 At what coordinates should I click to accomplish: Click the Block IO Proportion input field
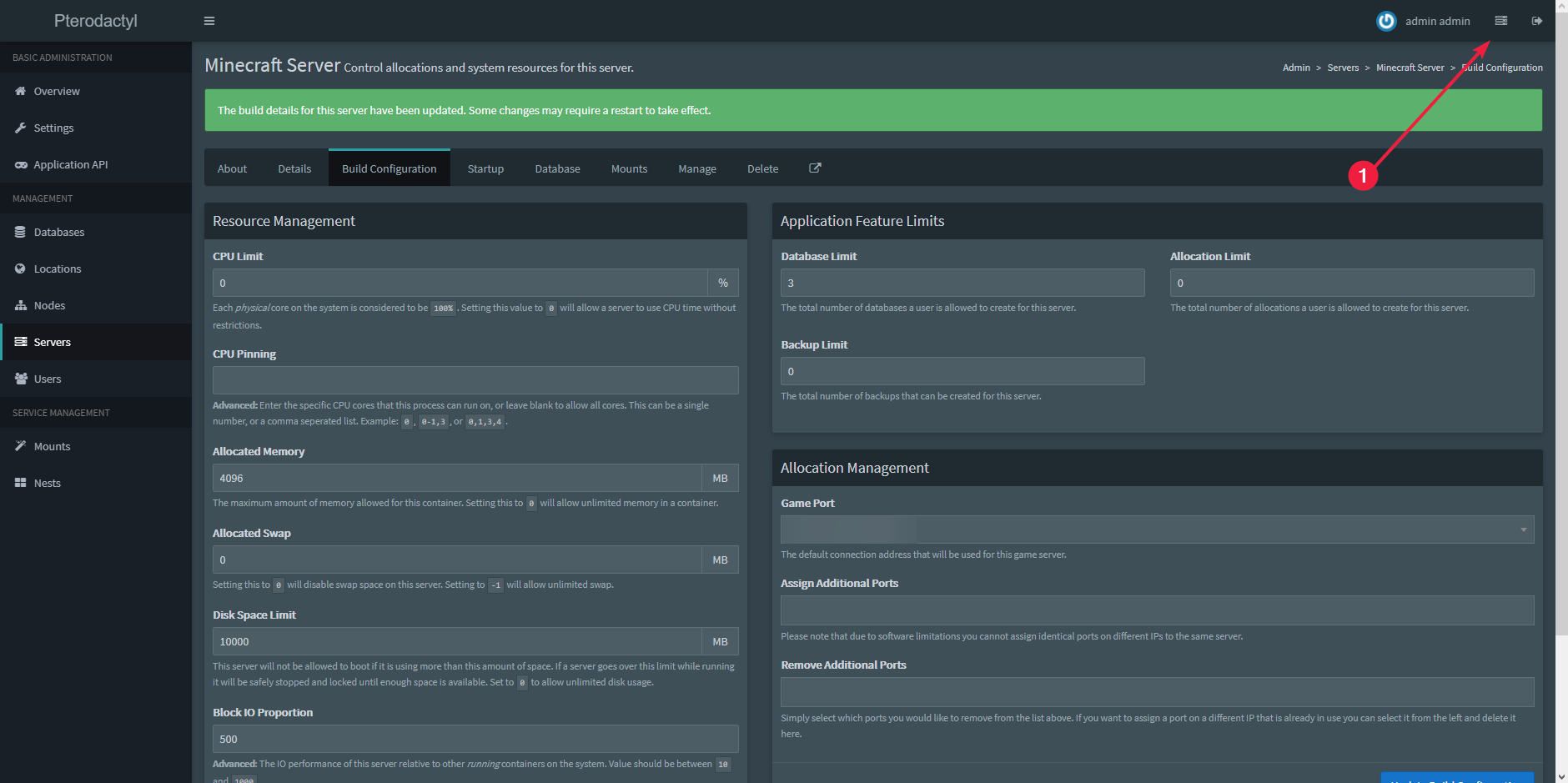coord(475,739)
